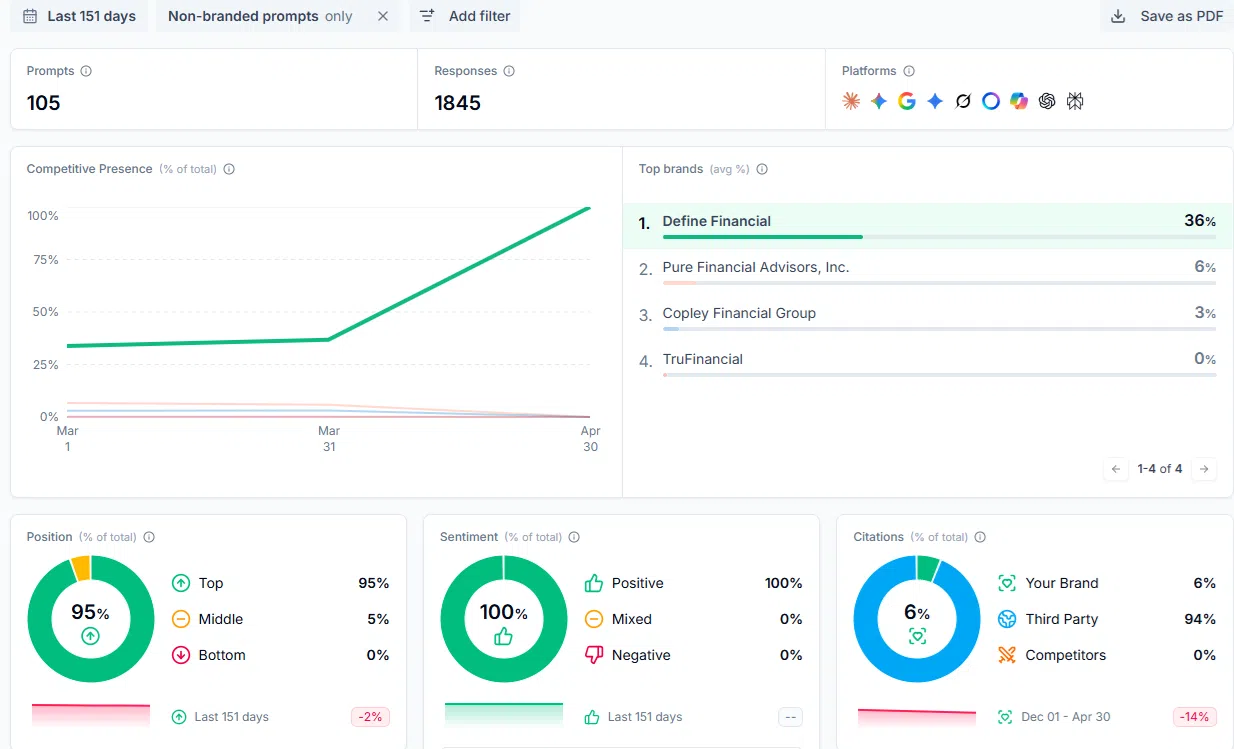
Task: Go to previous page of top brands
Action: pos(1116,468)
